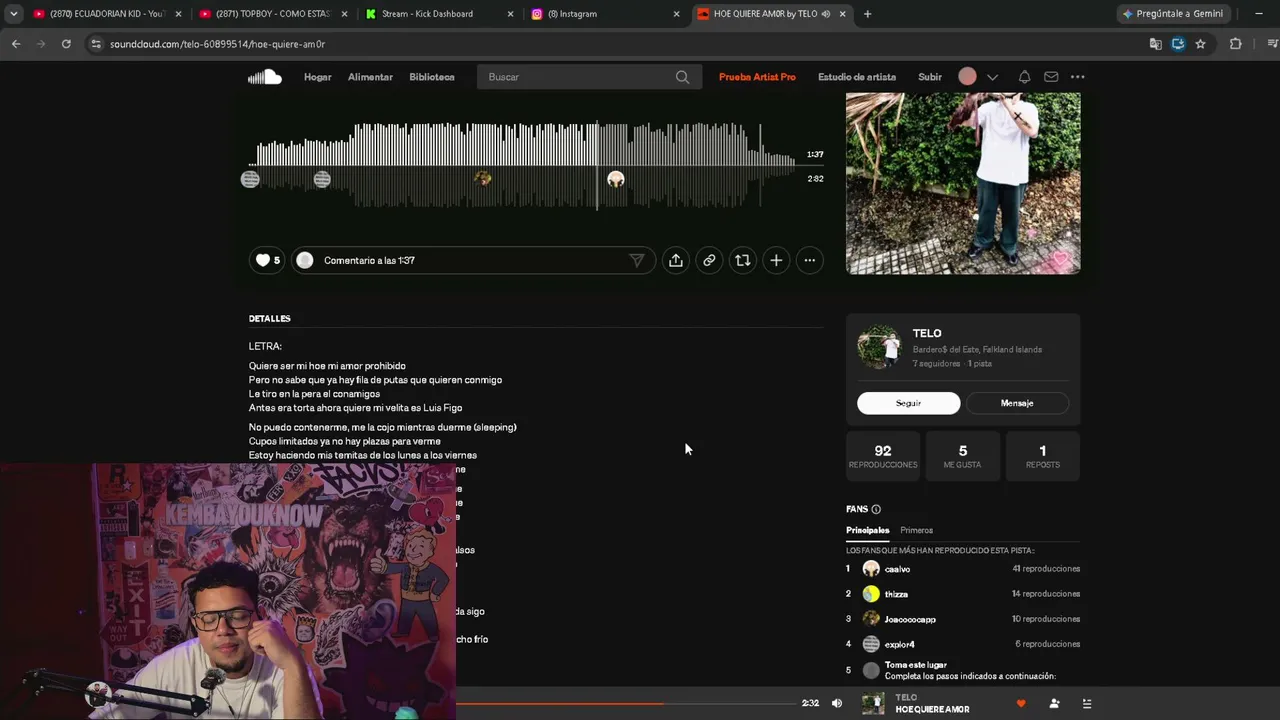1280x720 pixels.
Task: Open Biblioteca in navigation
Action: (432, 77)
